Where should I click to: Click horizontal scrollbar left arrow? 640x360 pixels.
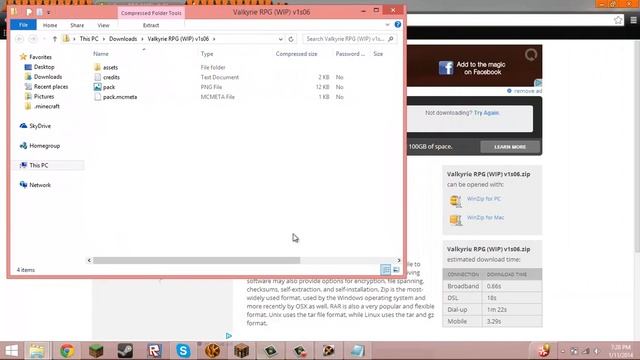click(x=89, y=260)
